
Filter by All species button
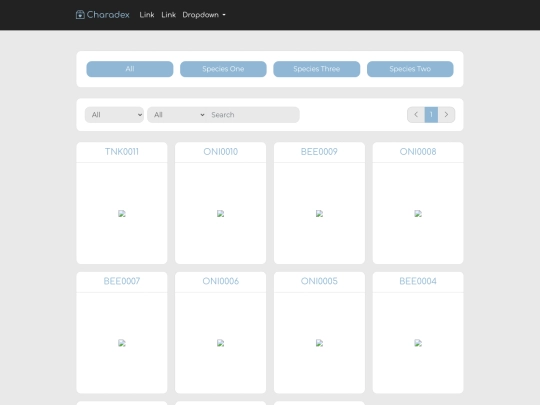coord(130,69)
